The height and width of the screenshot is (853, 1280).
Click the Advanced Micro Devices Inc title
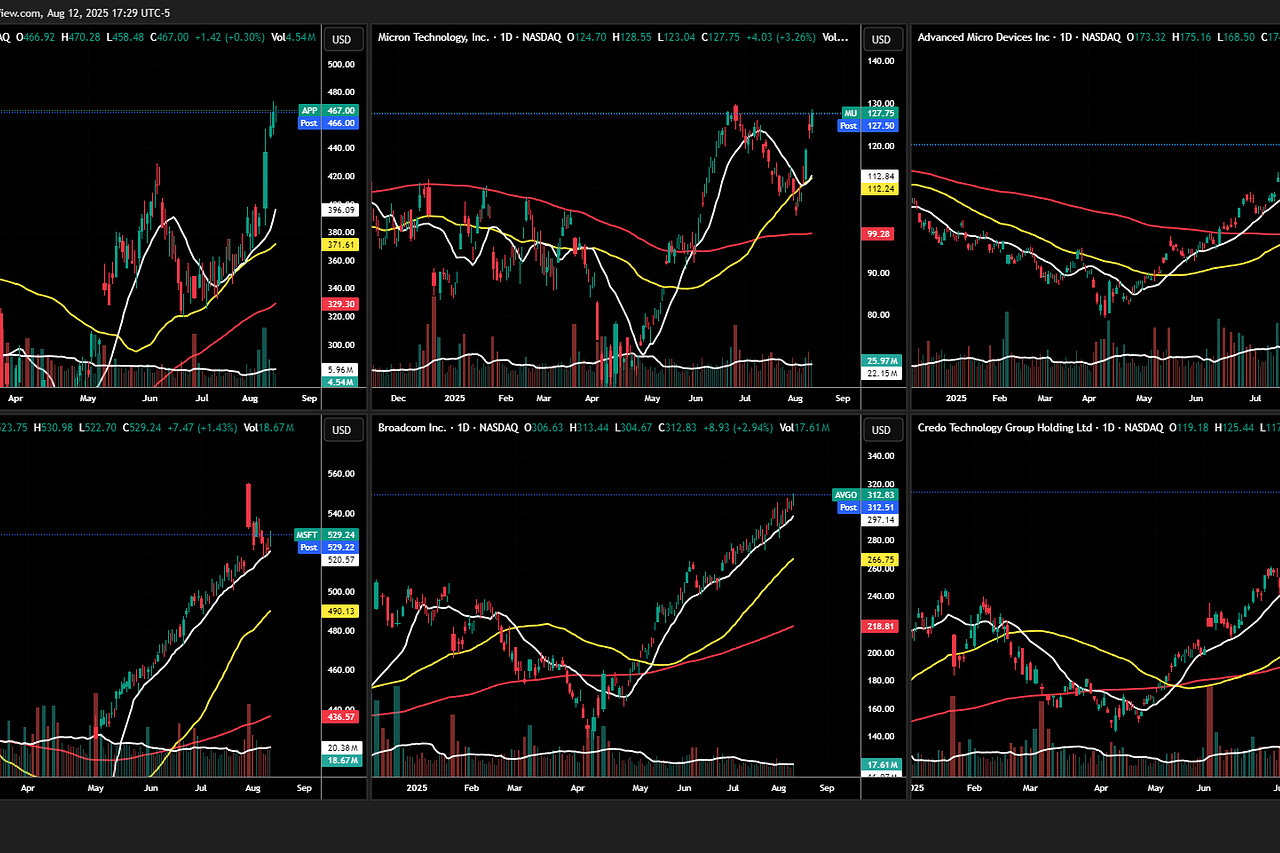(986, 37)
